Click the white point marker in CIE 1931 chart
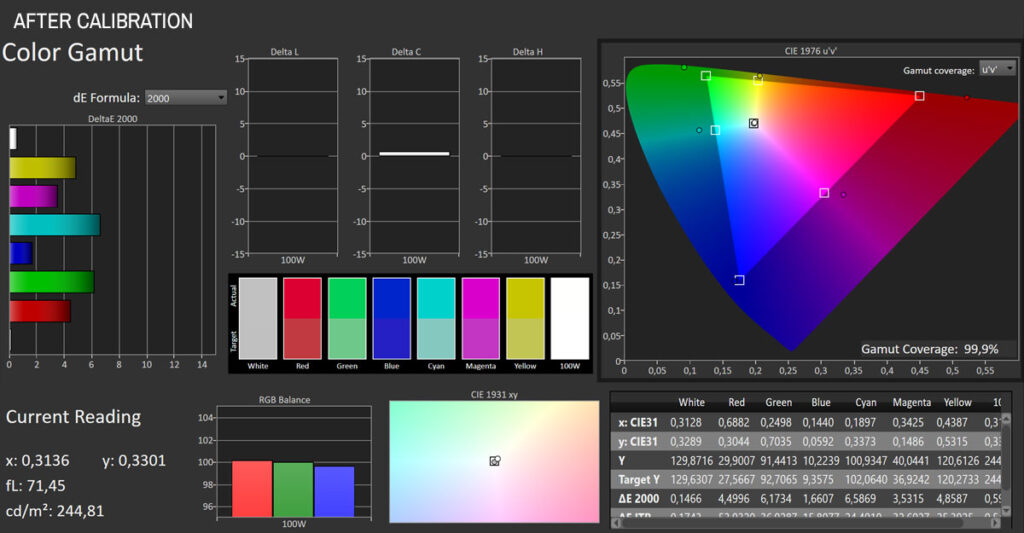 (x=494, y=460)
